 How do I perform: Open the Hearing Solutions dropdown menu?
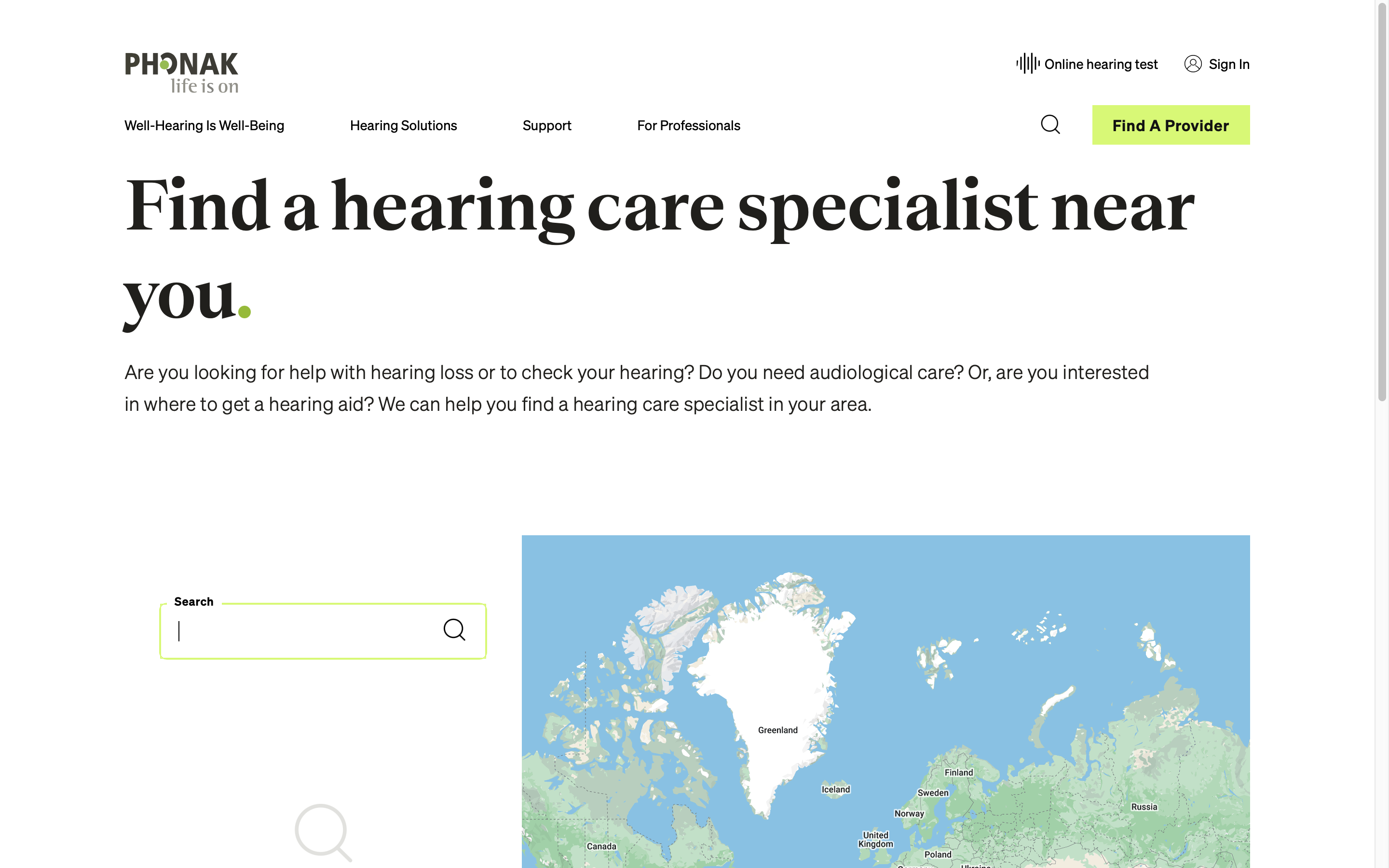pyautogui.click(x=403, y=125)
